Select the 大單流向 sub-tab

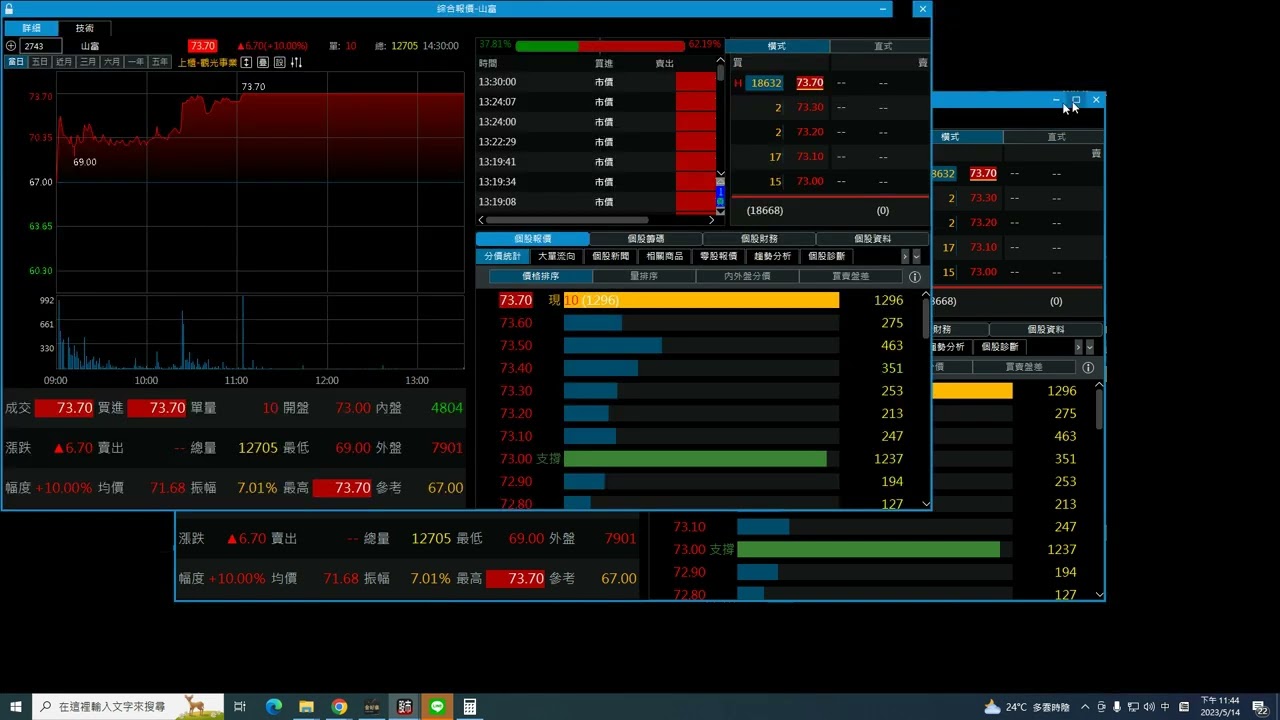coord(556,257)
